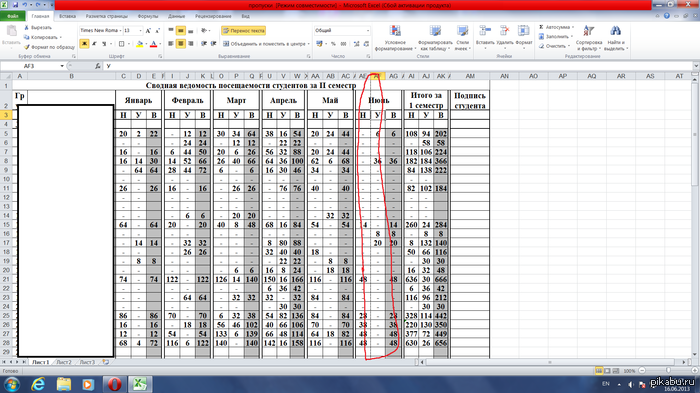Expand the number format dropdown
The image size is (700, 393).
click(368, 30)
